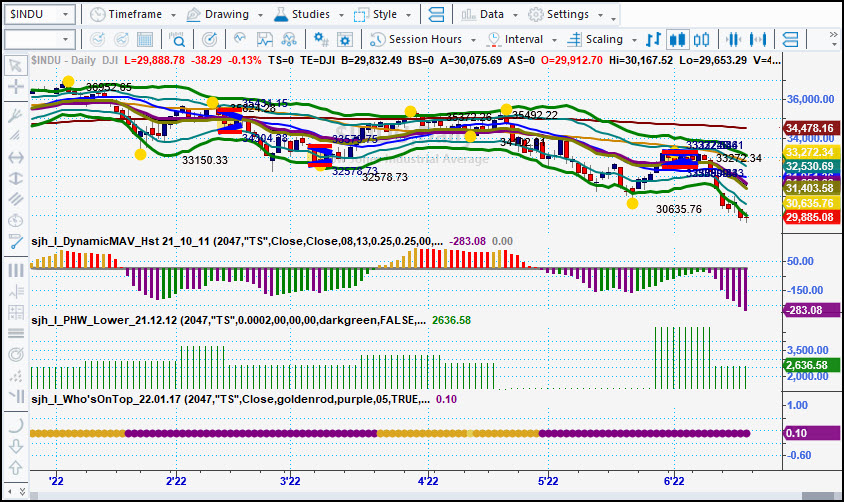This screenshot has width=844, height=502.
Task: Expand the Drawing dropdown arrow
Action: point(261,15)
